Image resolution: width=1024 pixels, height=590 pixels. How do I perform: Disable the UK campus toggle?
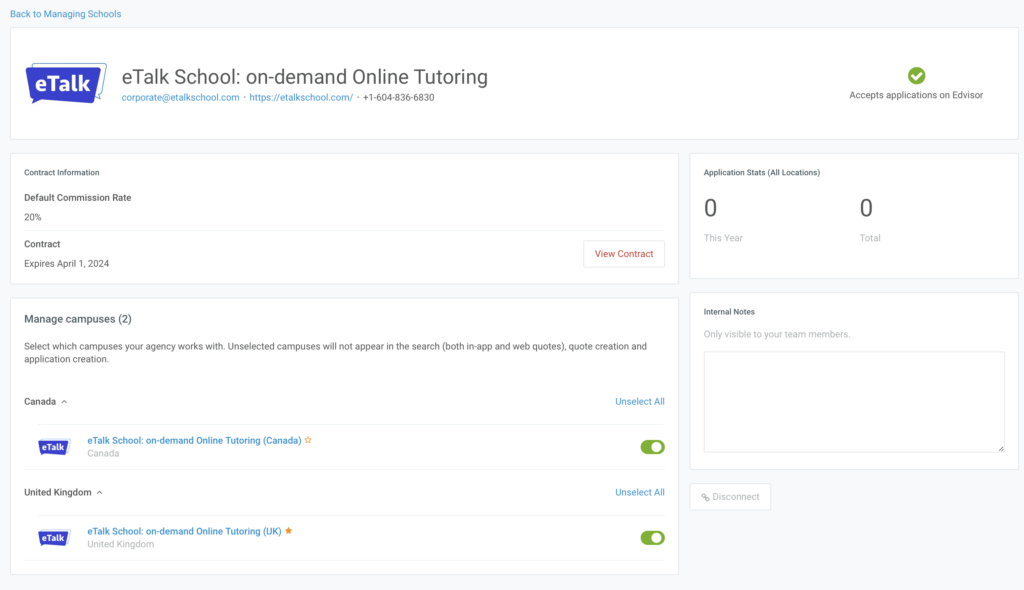click(x=652, y=538)
